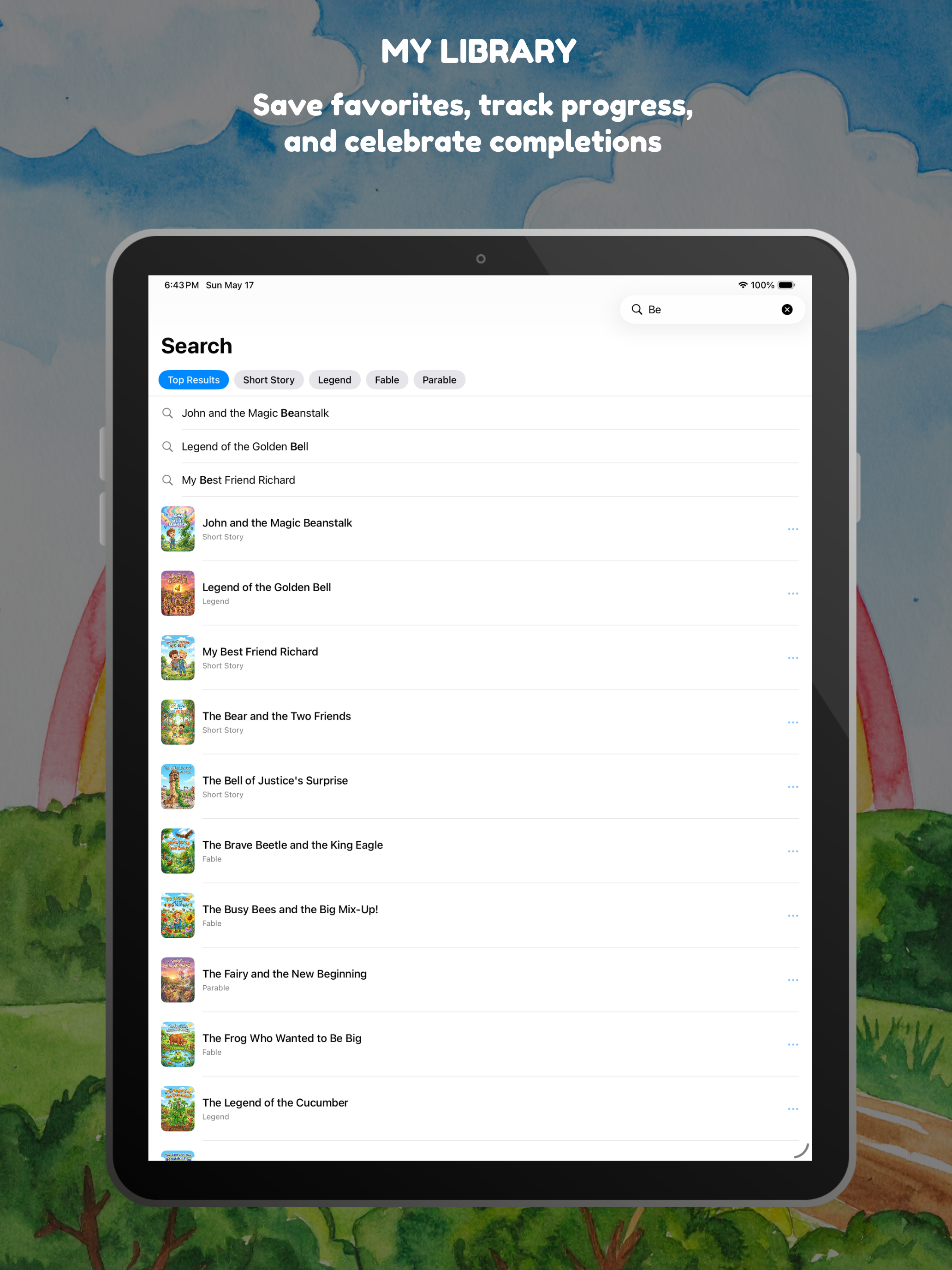Open John and the Magic Beanstalk cover thumbnail
This screenshot has height=1270, width=952.
(177, 529)
